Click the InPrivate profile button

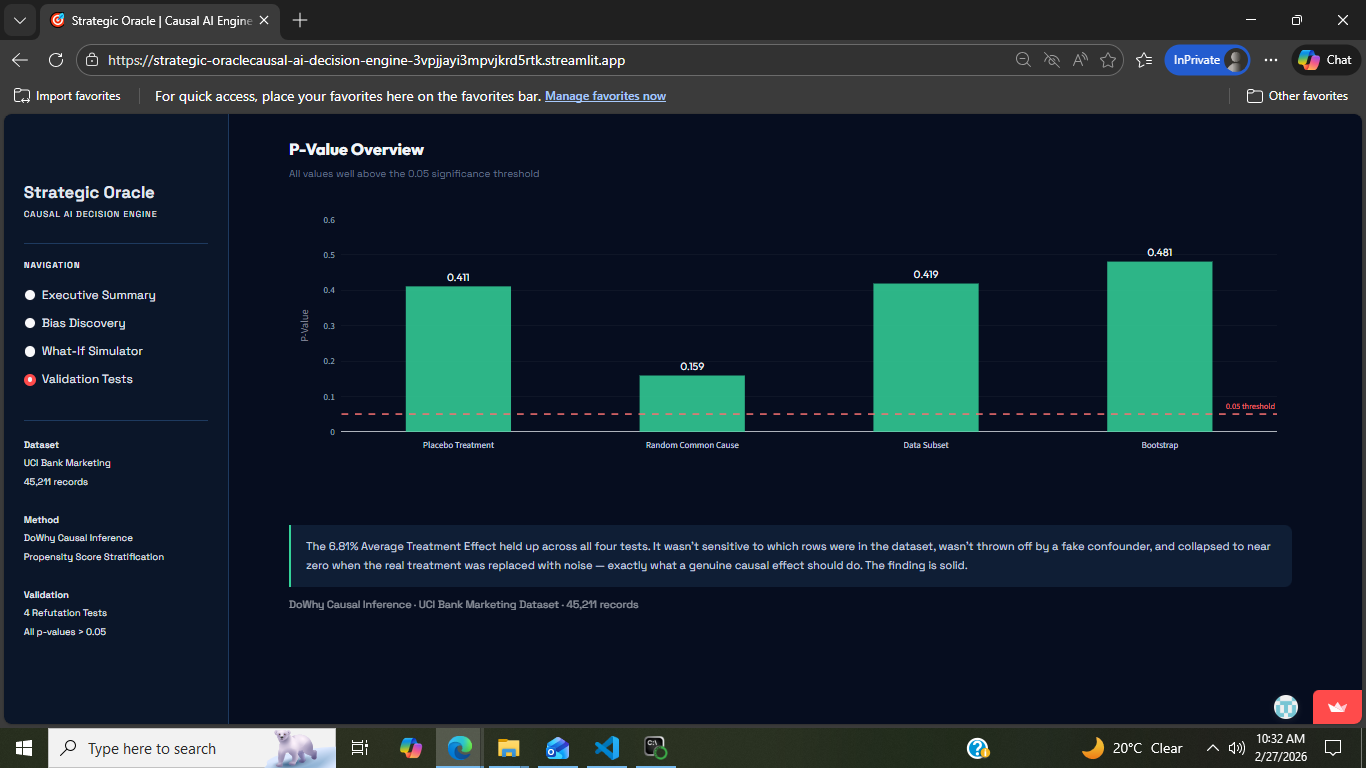point(1208,60)
